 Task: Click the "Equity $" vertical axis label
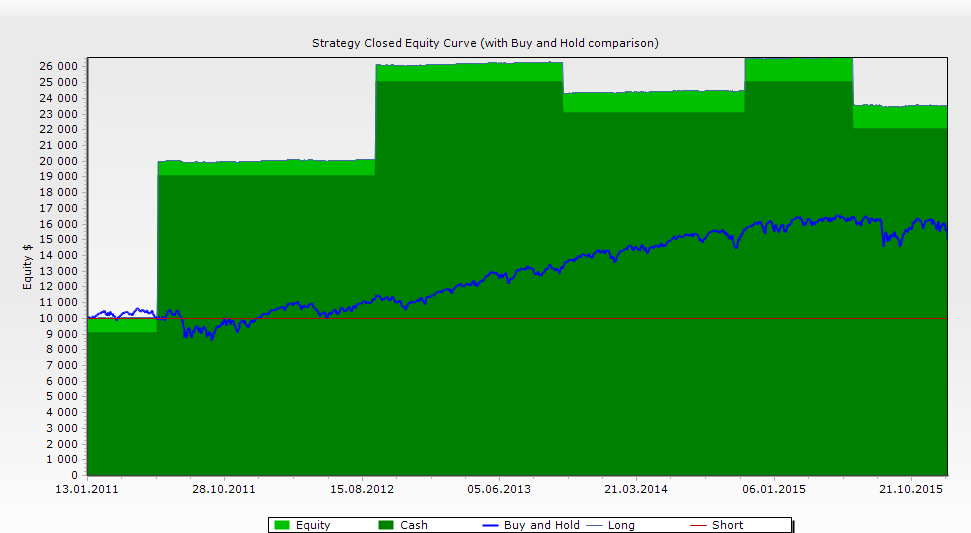[x=29, y=267]
